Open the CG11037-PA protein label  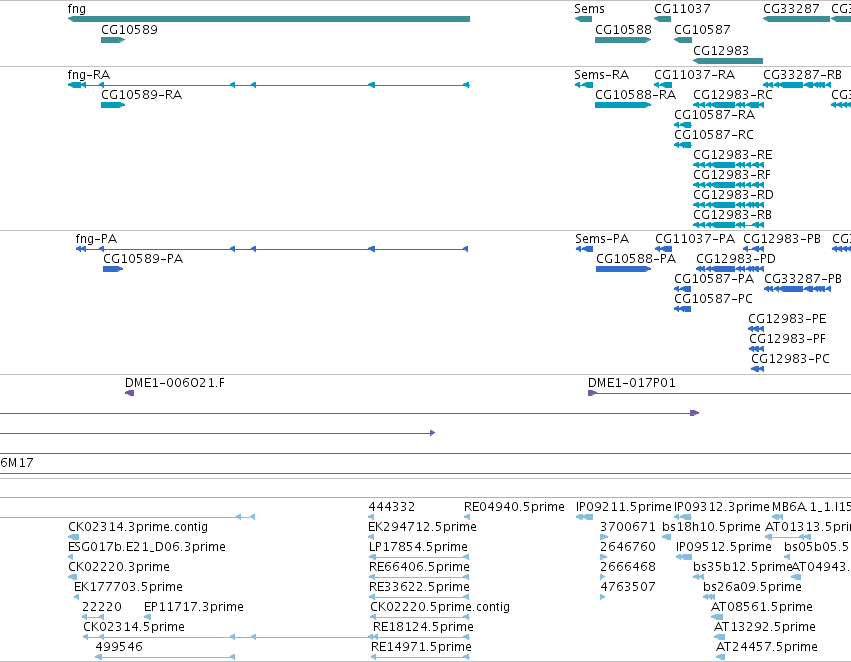[695, 239]
